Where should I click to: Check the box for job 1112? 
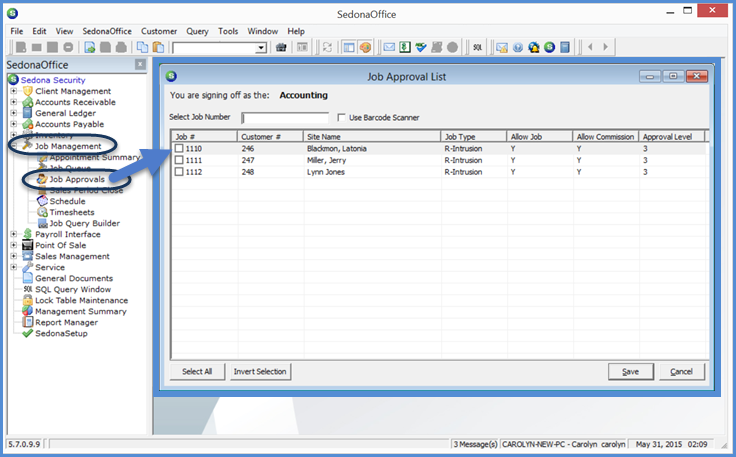coord(179,172)
